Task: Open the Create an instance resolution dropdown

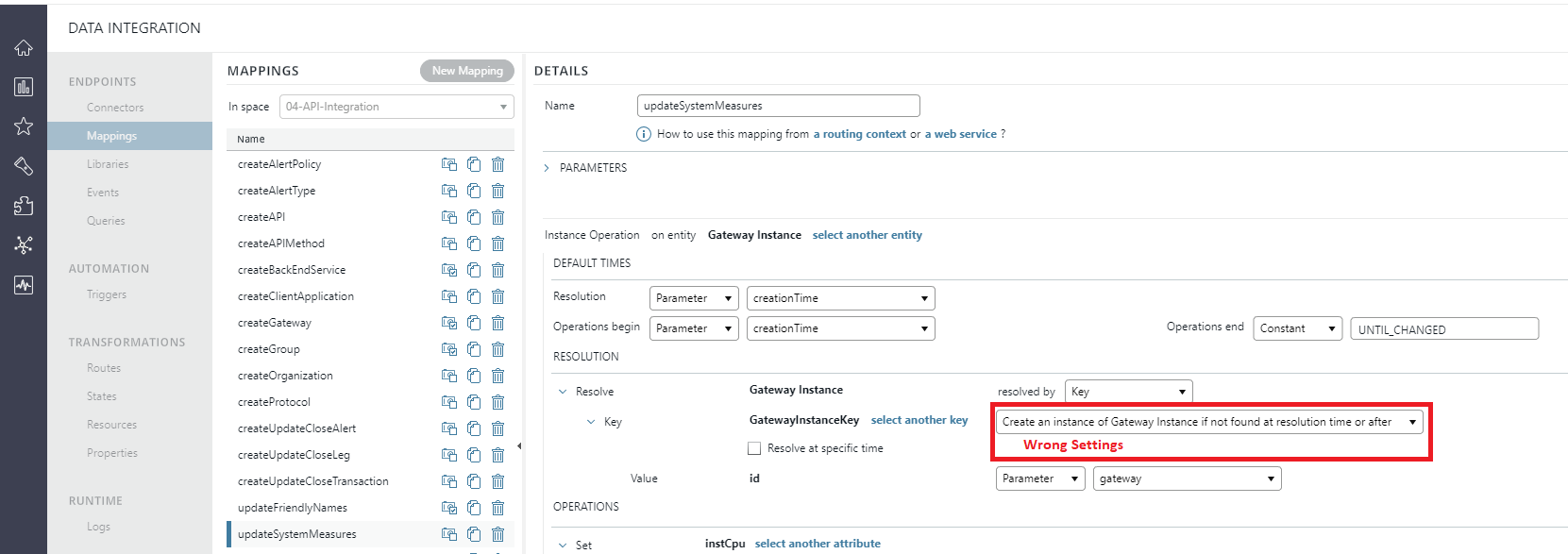Action: (x=1209, y=422)
